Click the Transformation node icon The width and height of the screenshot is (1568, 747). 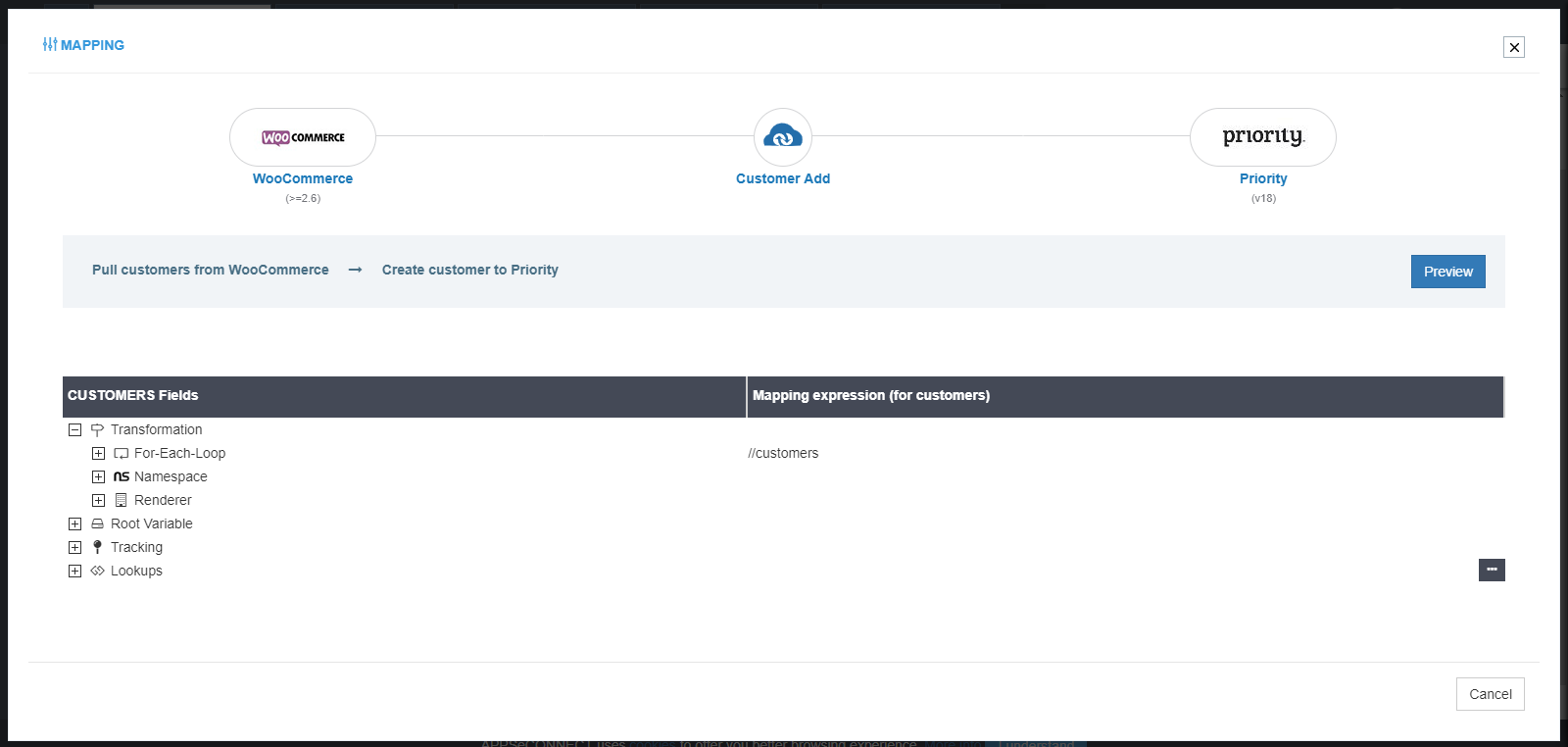coord(97,430)
